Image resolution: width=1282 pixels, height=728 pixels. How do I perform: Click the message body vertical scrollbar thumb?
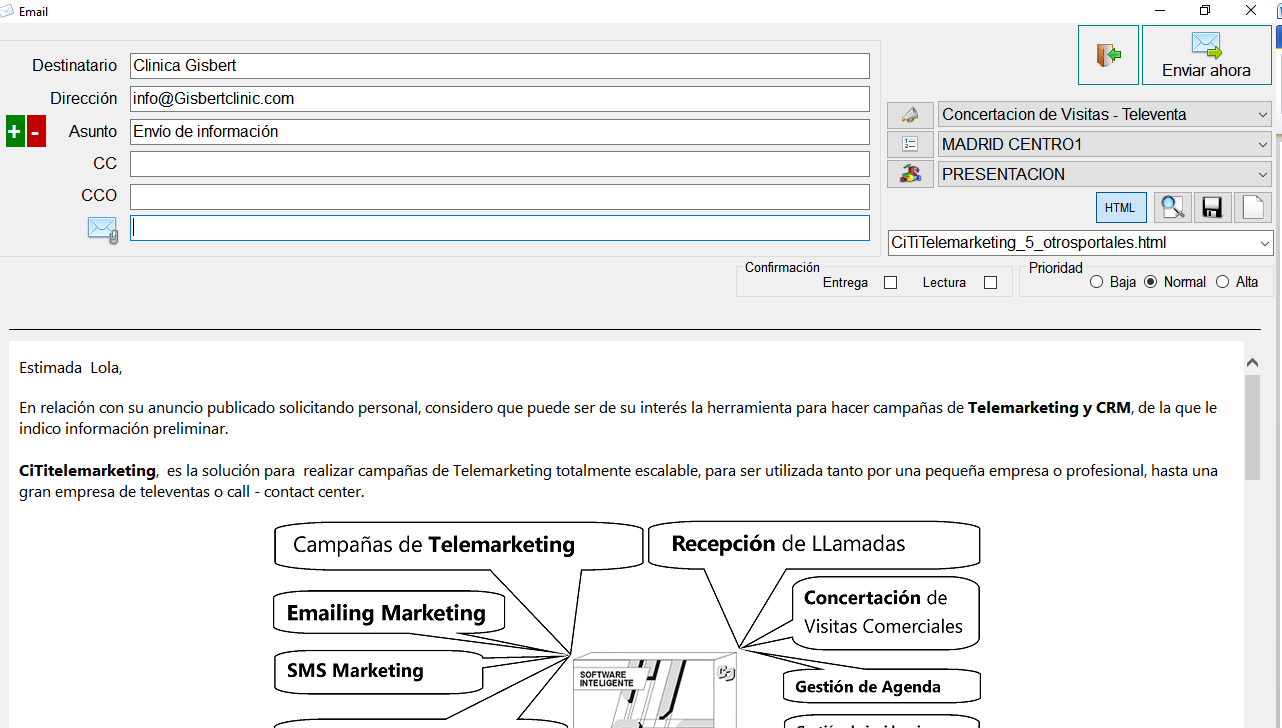pyautogui.click(x=1253, y=428)
